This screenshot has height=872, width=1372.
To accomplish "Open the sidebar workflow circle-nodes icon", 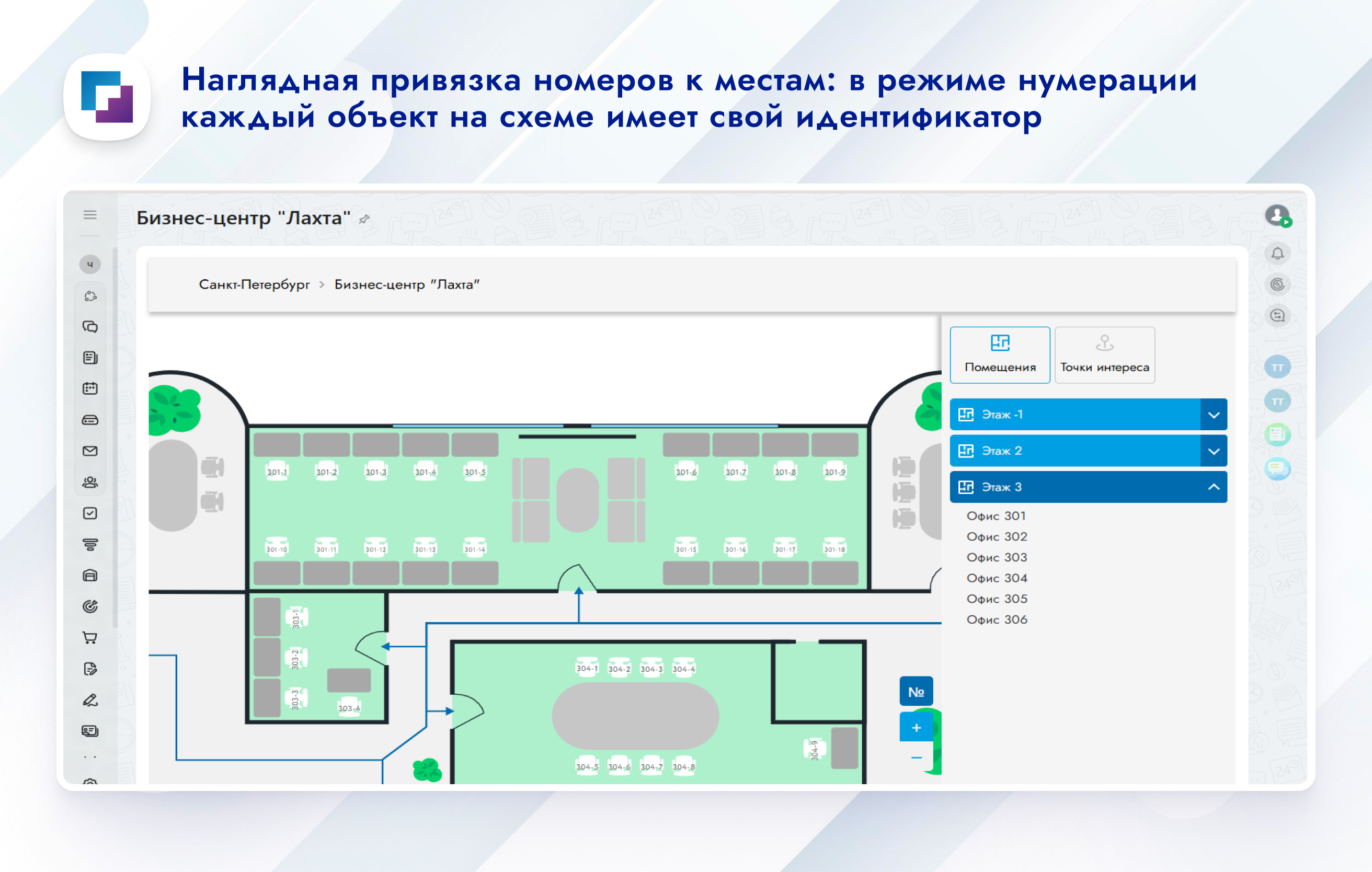I will tap(90, 296).
